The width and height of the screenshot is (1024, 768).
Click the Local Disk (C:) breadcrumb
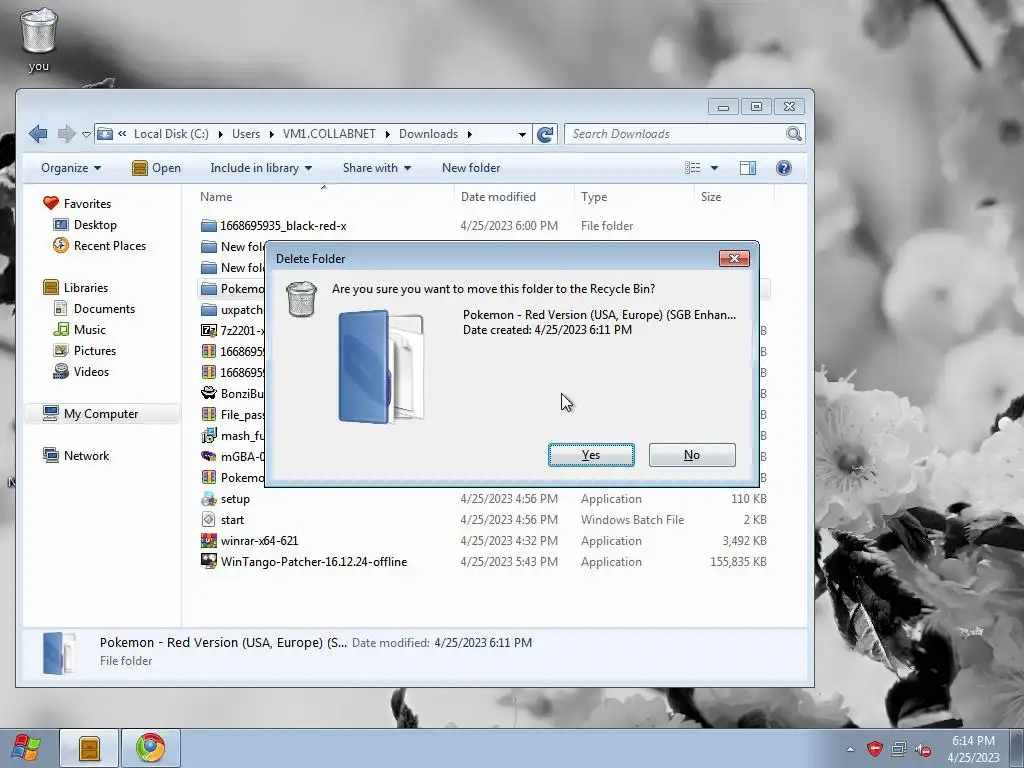pos(171,134)
